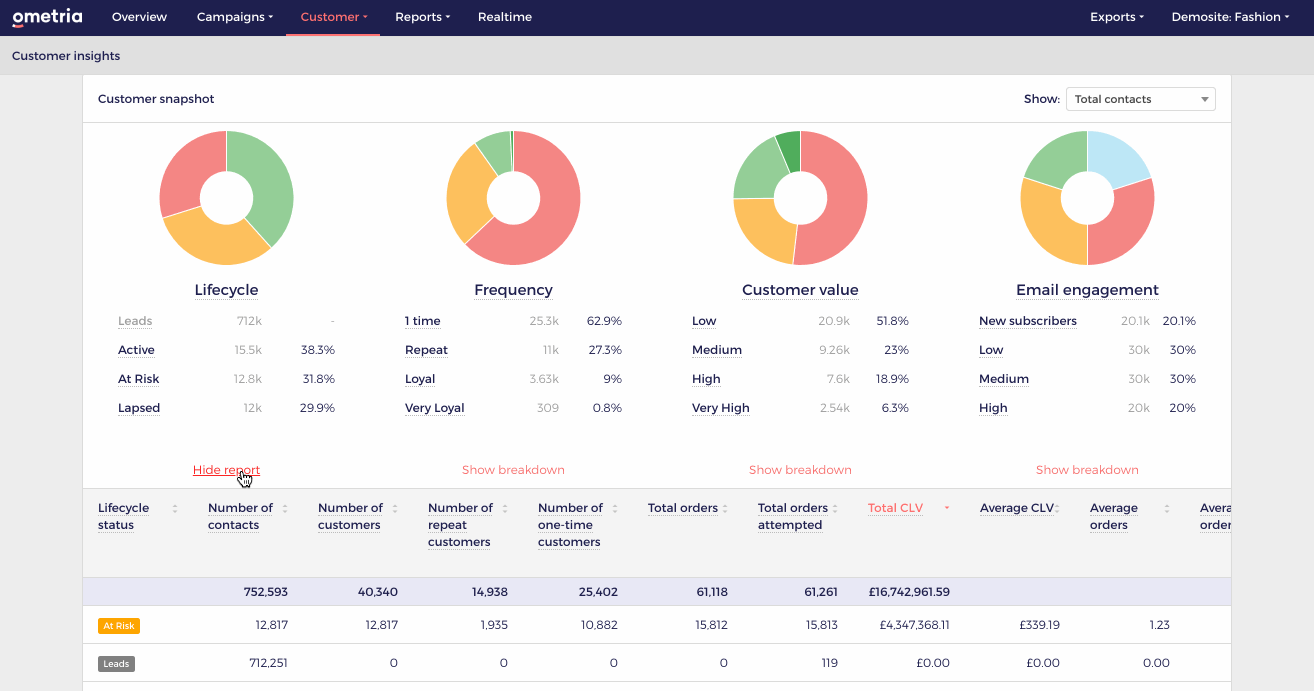Click the Hide report link
The height and width of the screenshot is (691, 1314).
[226, 469]
